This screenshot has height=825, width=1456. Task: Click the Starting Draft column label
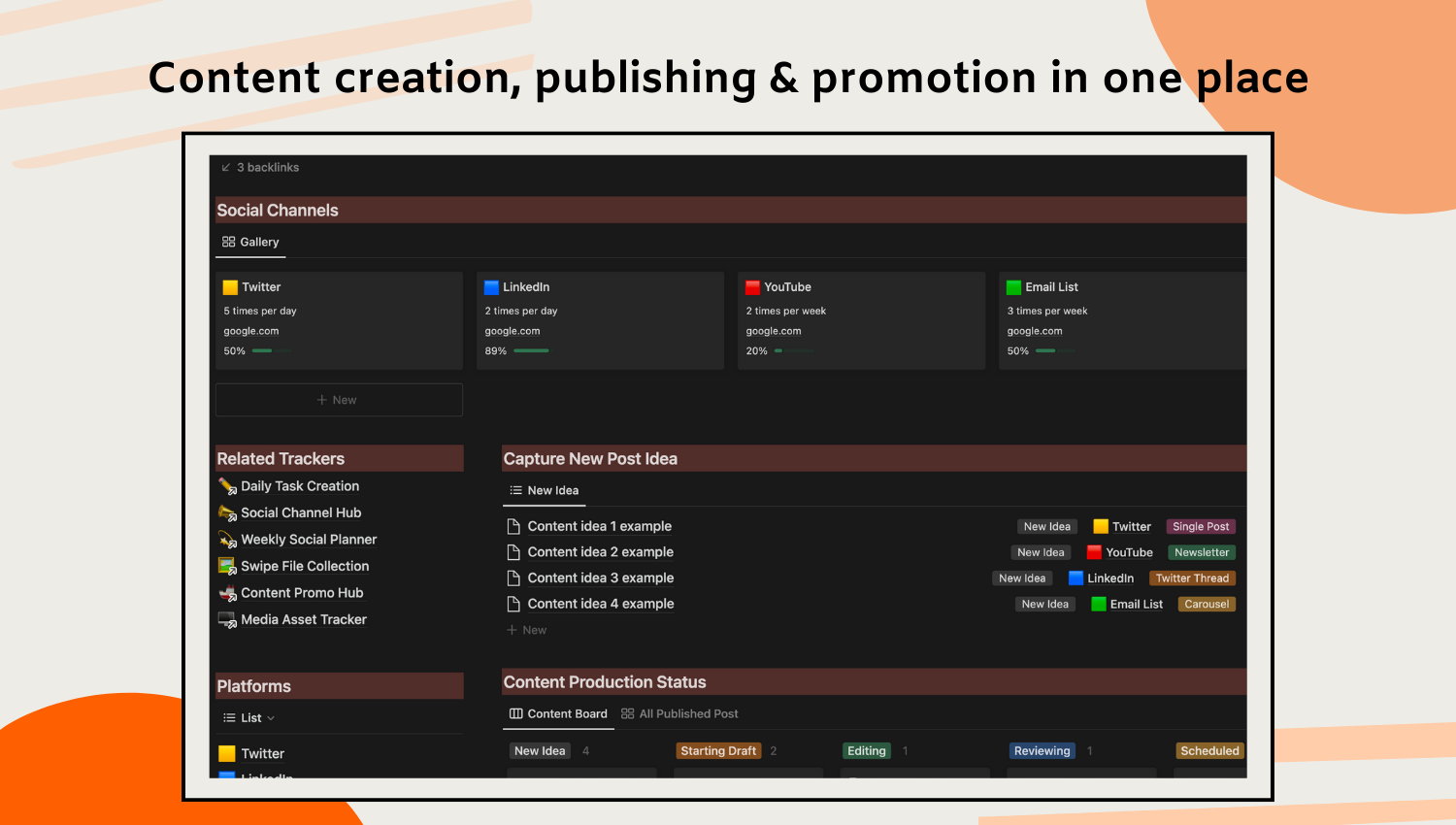click(718, 751)
